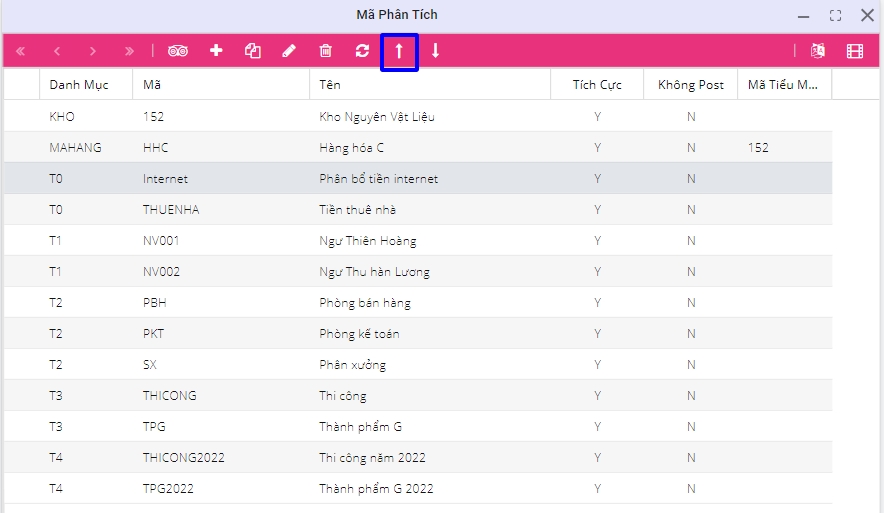
Task: Click the film strip icon in toolbar
Action: coord(854,51)
